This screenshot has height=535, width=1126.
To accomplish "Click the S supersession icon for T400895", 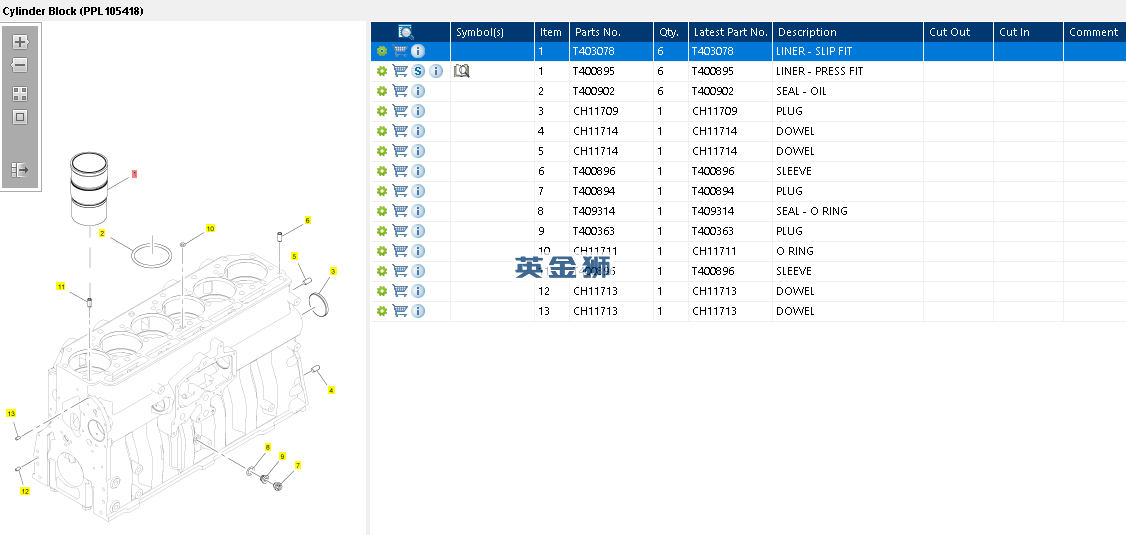I will [418, 71].
